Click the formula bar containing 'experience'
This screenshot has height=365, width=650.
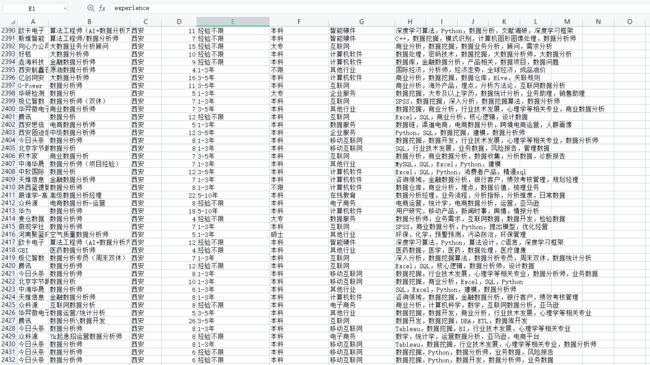pyautogui.click(x=379, y=8)
